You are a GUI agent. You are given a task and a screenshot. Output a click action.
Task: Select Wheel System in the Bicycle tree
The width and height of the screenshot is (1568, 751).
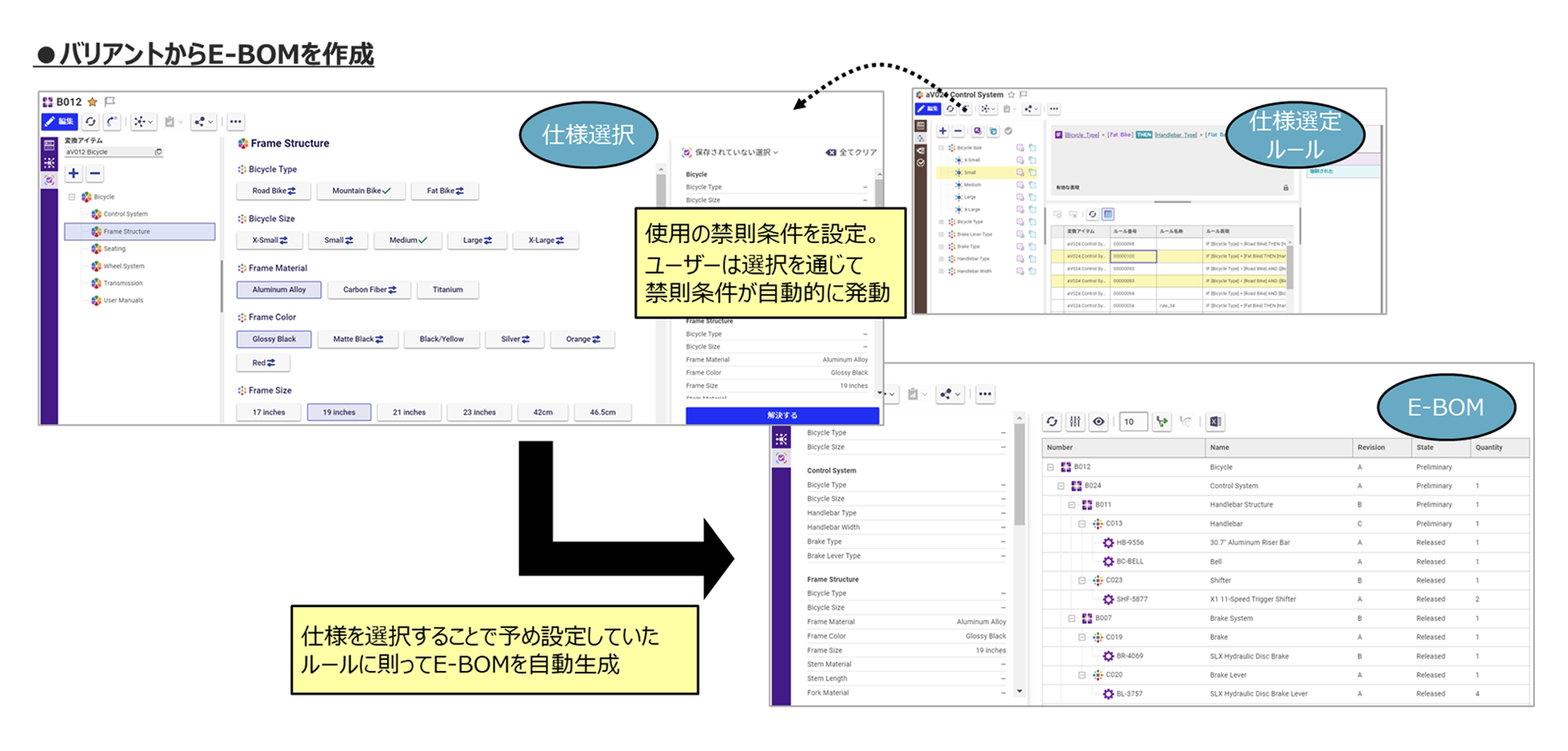click(x=124, y=266)
